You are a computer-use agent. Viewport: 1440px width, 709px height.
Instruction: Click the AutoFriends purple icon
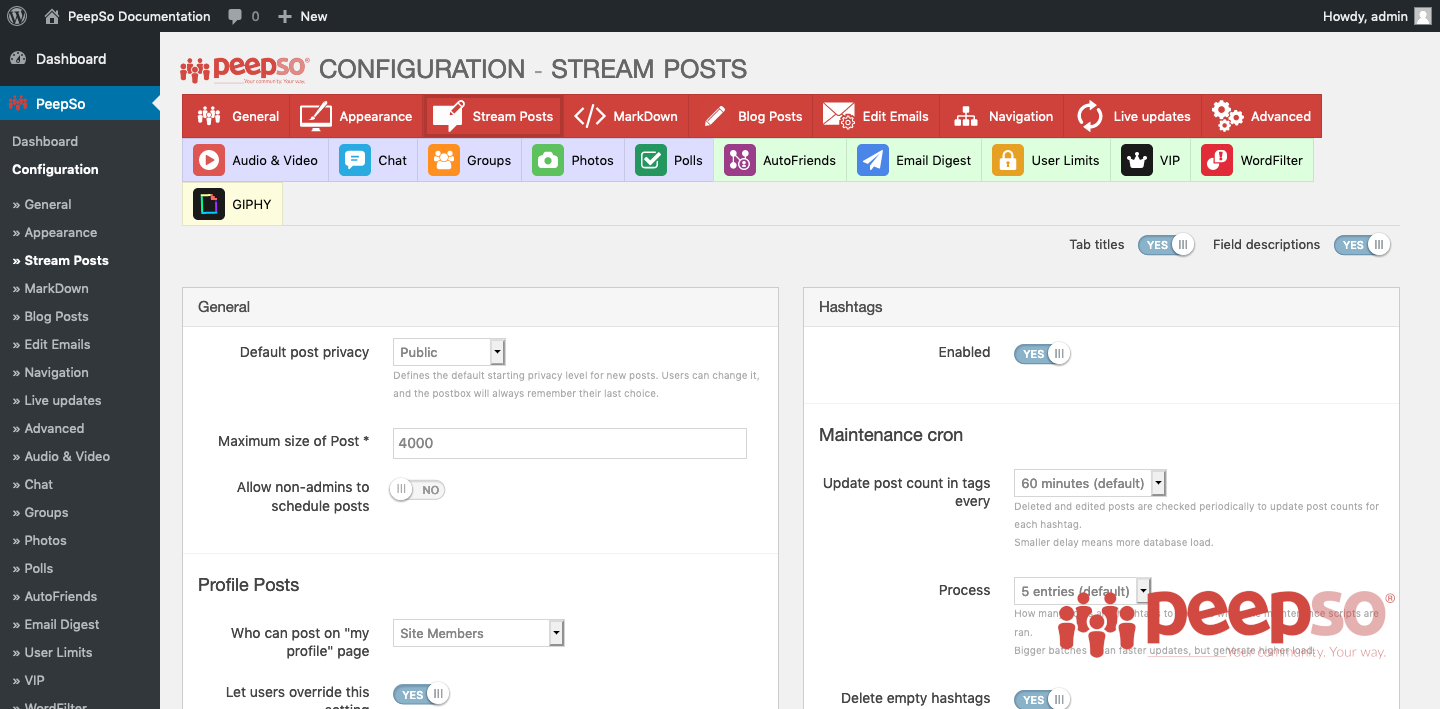(740, 160)
